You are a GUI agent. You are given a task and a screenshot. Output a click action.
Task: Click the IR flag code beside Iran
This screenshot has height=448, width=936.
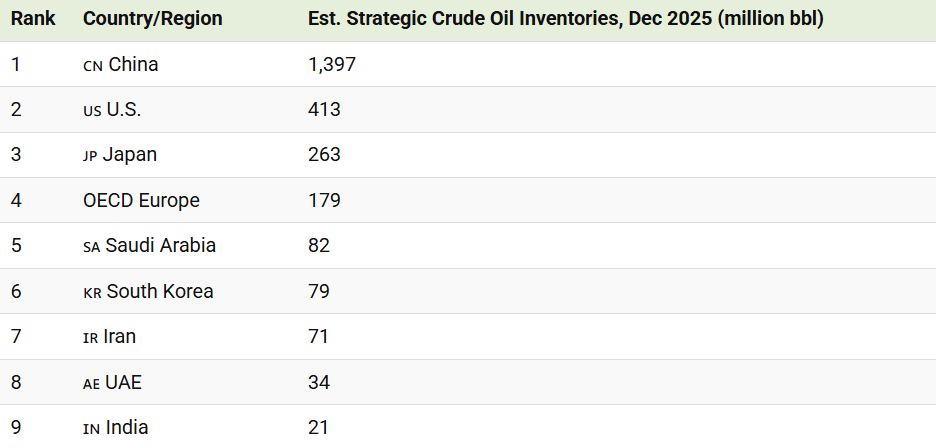point(91,339)
